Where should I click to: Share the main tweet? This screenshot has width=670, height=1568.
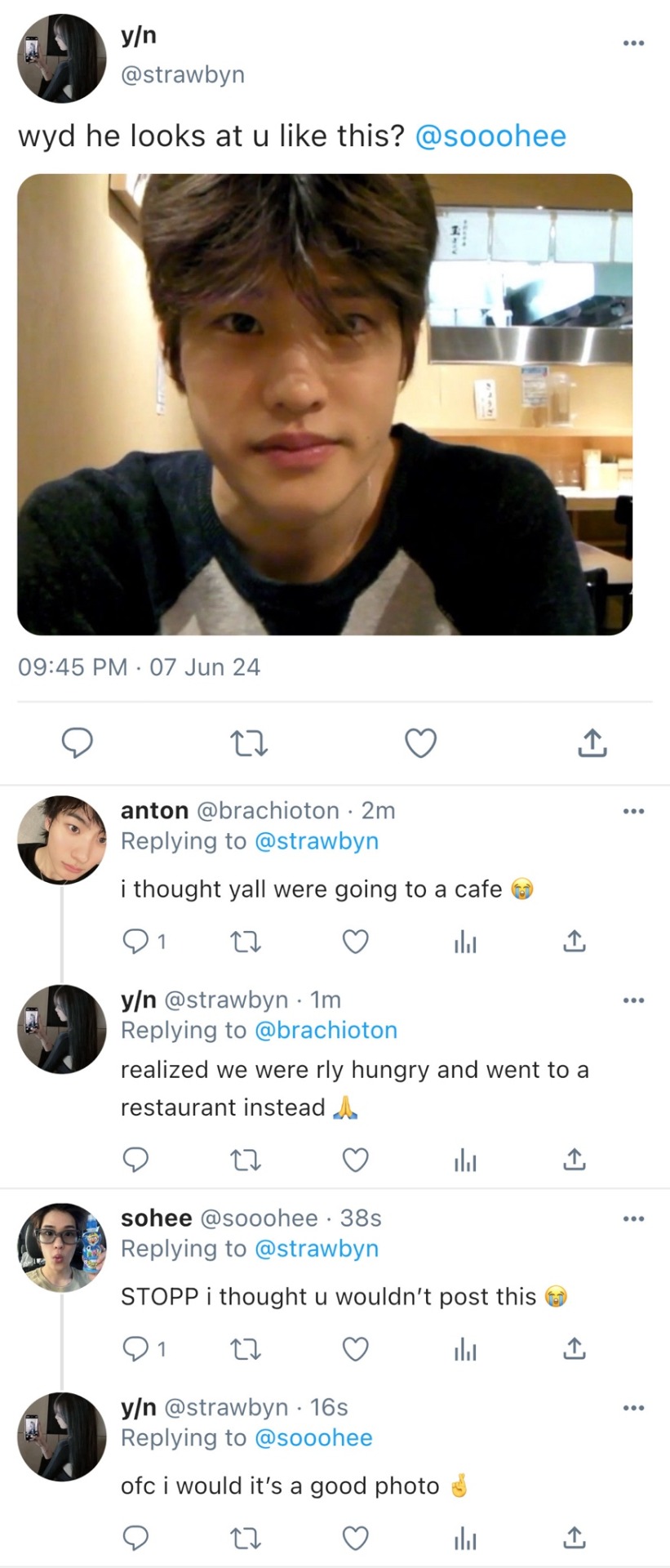tap(592, 743)
